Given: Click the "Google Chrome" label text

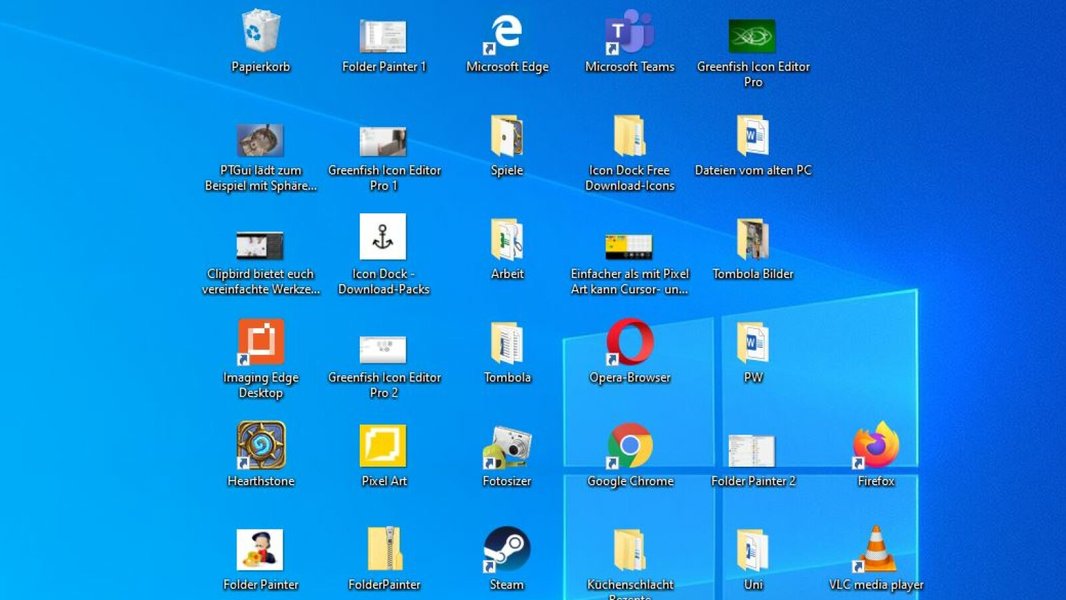Looking at the screenshot, I should pos(630,481).
